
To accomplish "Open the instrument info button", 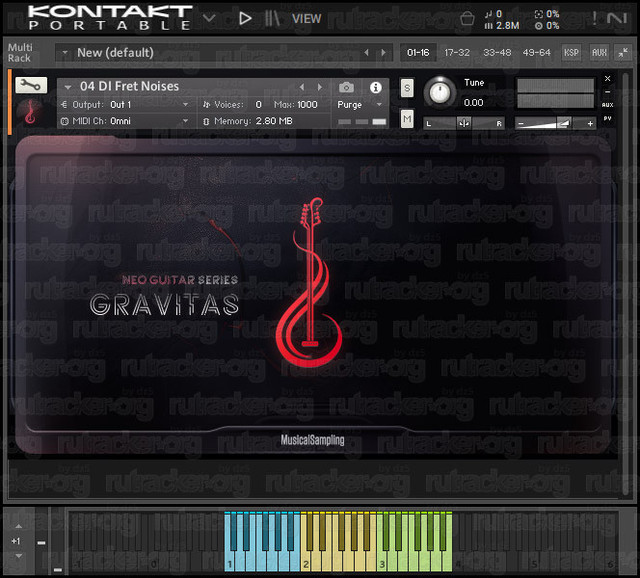I will click(x=376, y=87).
